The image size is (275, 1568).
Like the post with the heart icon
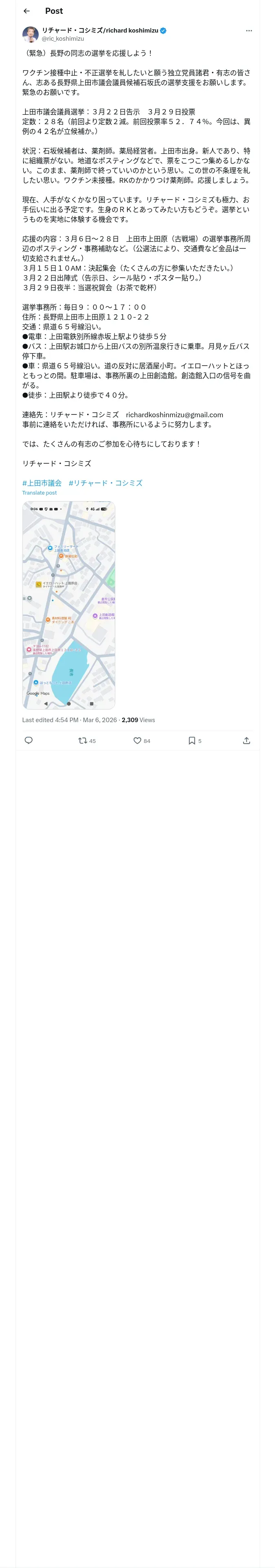[x=137, y=740]
